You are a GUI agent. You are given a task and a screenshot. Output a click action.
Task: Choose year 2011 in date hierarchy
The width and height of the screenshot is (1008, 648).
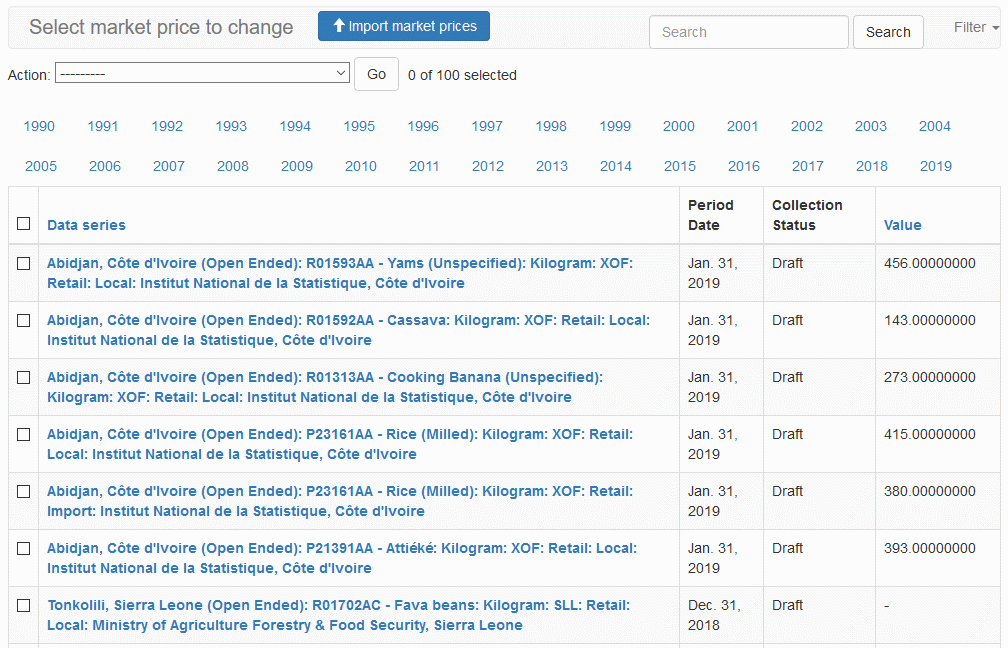[424, 166]
